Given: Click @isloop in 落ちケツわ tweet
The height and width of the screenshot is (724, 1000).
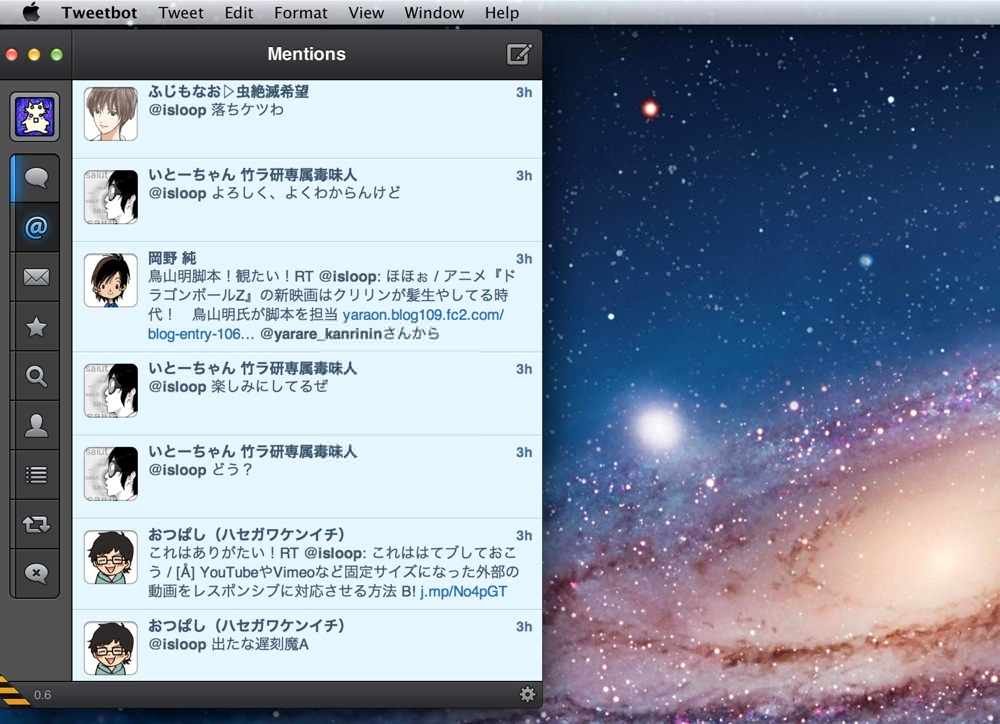Looking at the screenshot, I should point(177,110).
